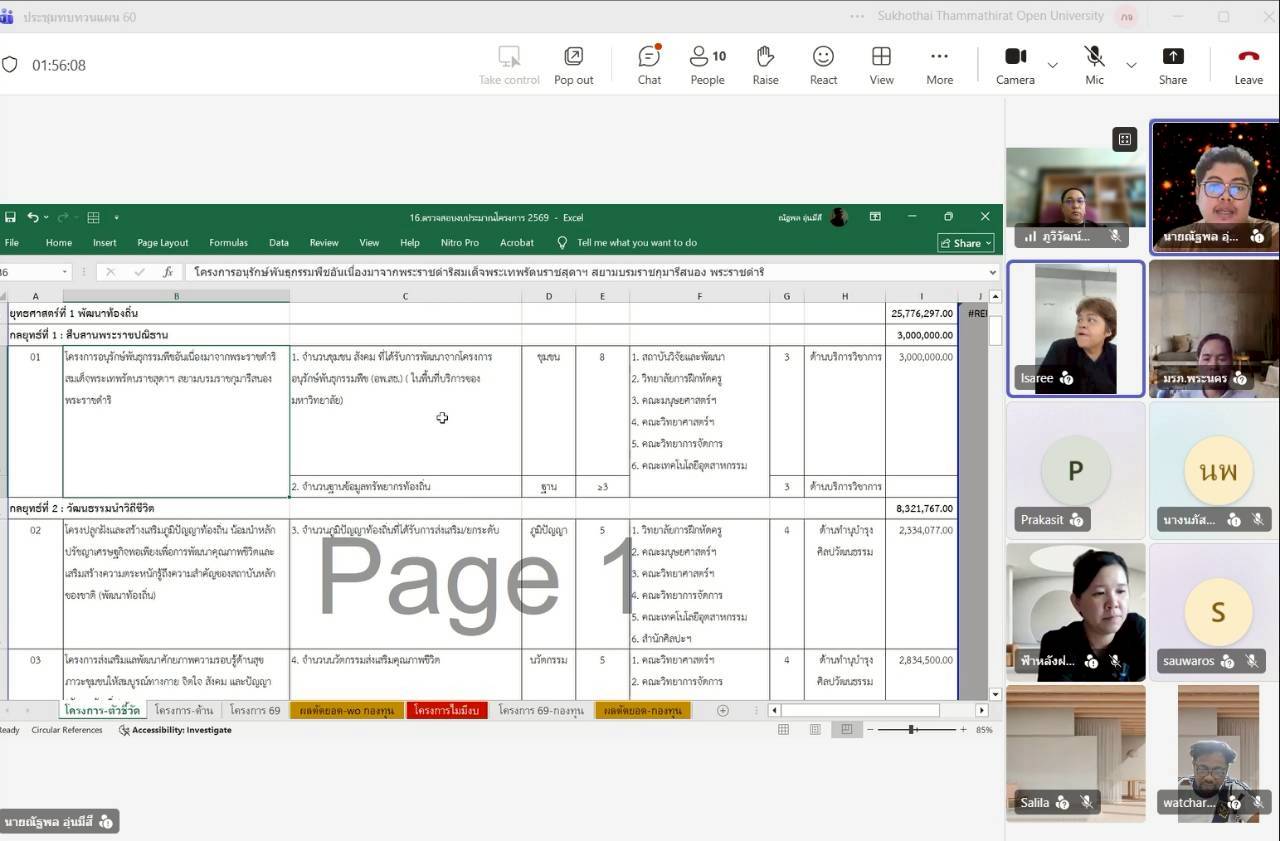Expand microphone options dropdown arrow
Screen dimensions: 1280x841
(x=1131, y=65)
